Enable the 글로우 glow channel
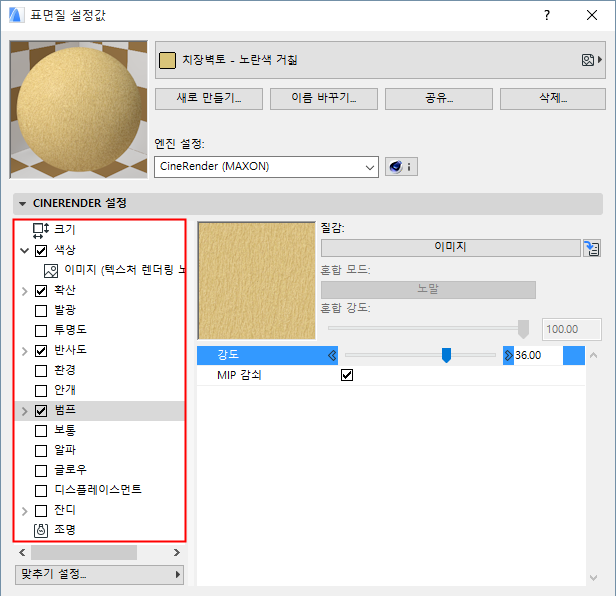Screen dimensions: 616x596 [41, 471]
